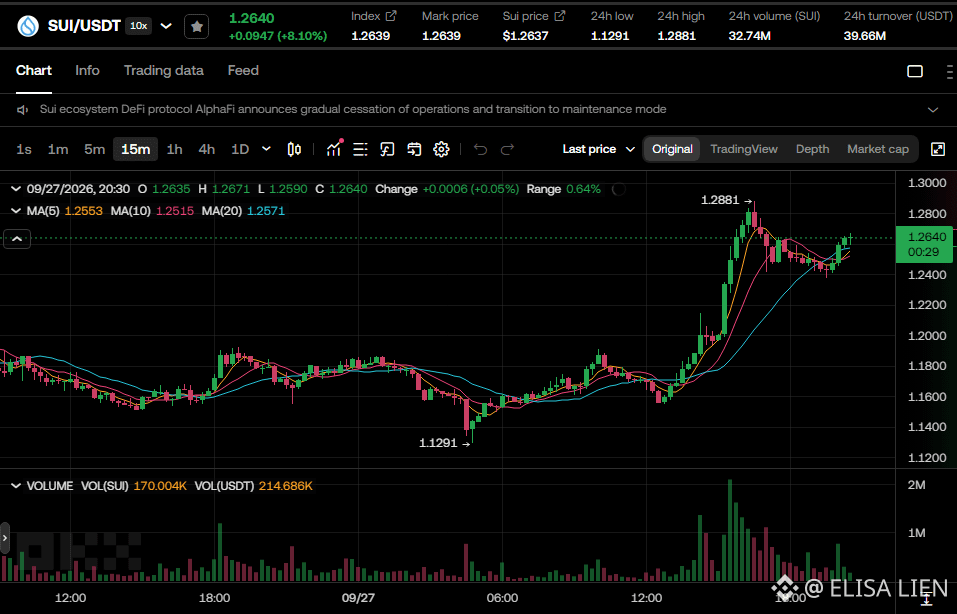
Task: Open the SUI/USDT pair dropdown
Action: [x=166, y=26]
